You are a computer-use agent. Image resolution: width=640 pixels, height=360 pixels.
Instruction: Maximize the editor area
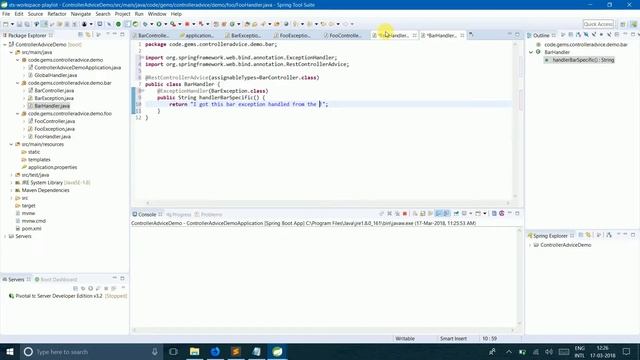(x=517, y=35)
